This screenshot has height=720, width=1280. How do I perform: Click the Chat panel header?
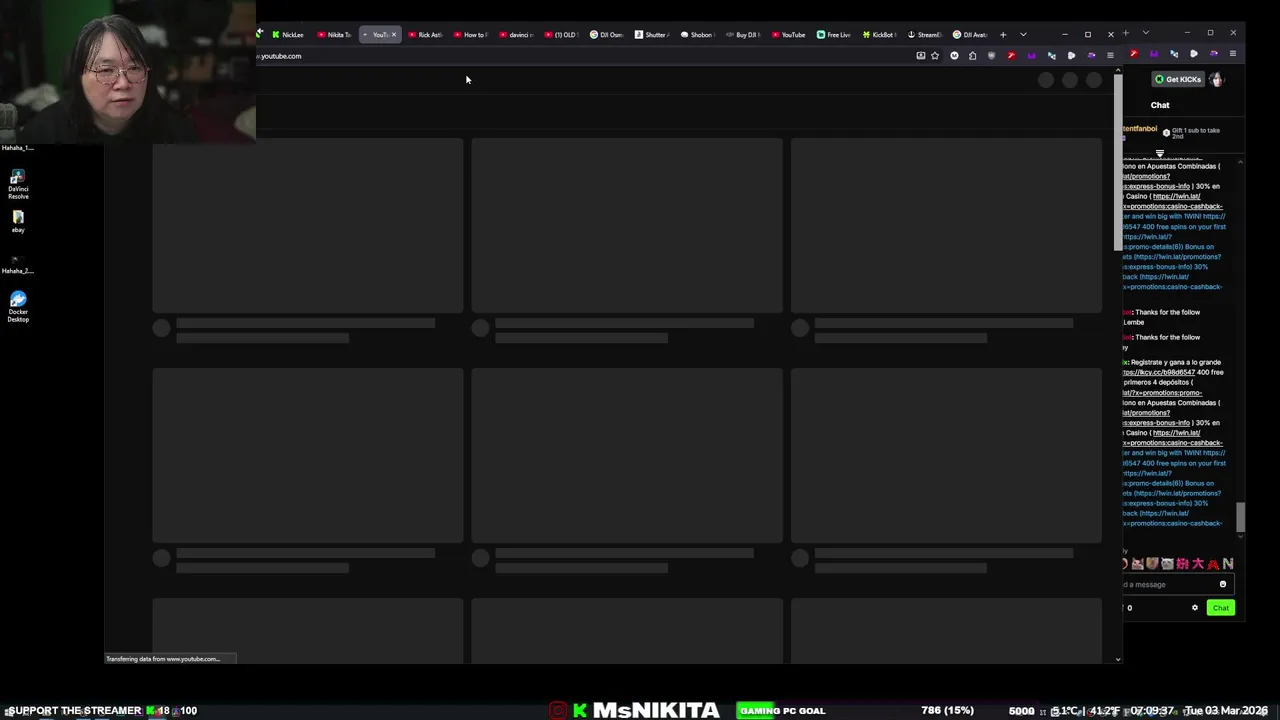point(1160,105)
